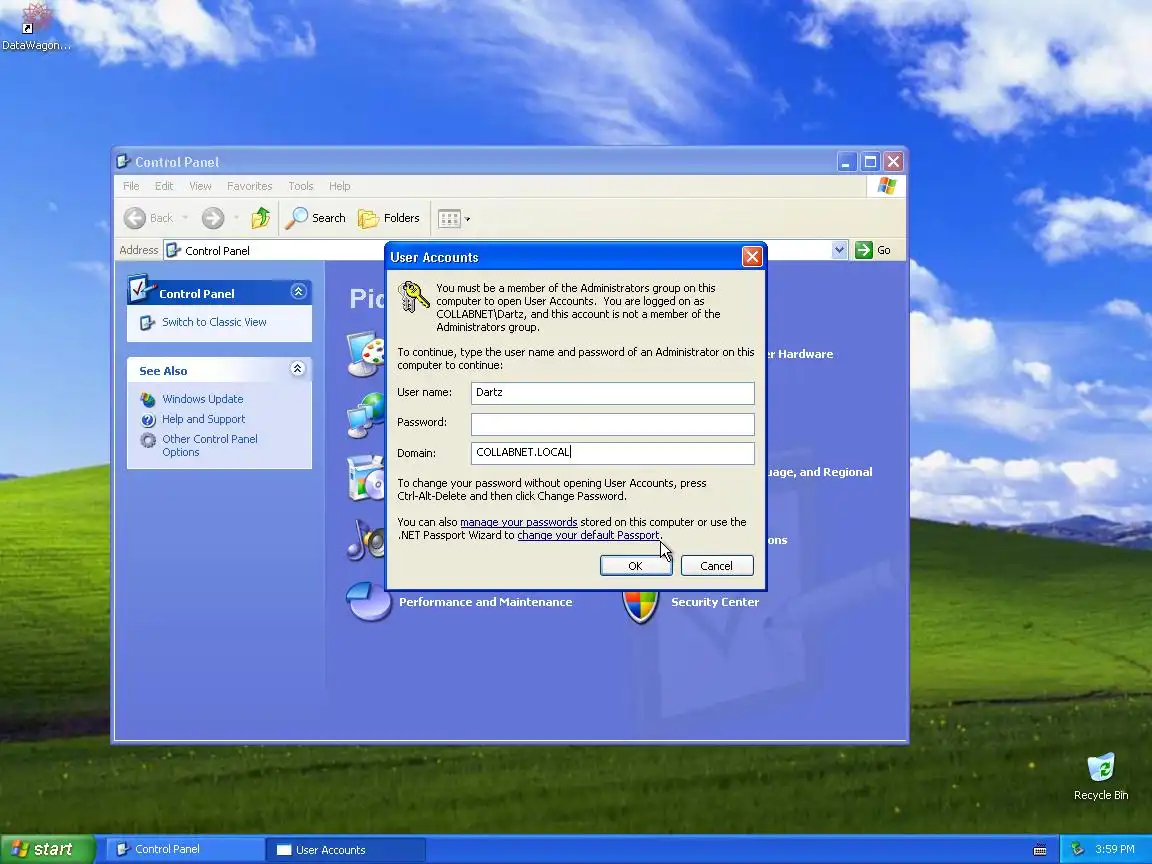Screen dimensions: 1152x864
Task: Open the Tools menu
Action: (x=300, y=186)
